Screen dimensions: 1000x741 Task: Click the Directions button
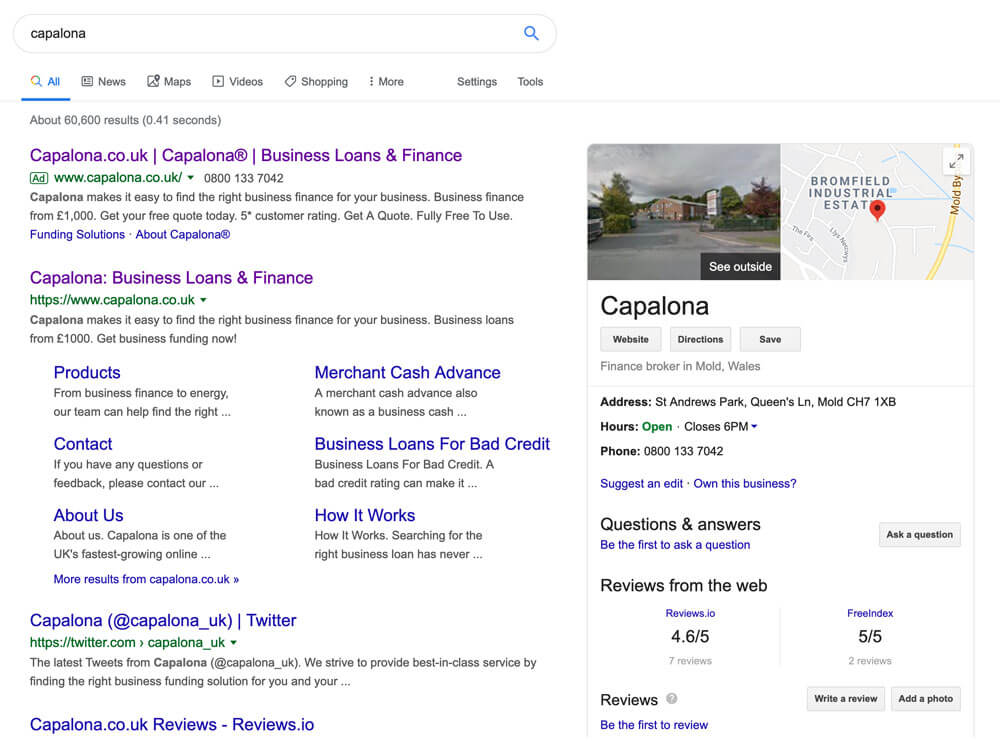[x=700, y=339]
